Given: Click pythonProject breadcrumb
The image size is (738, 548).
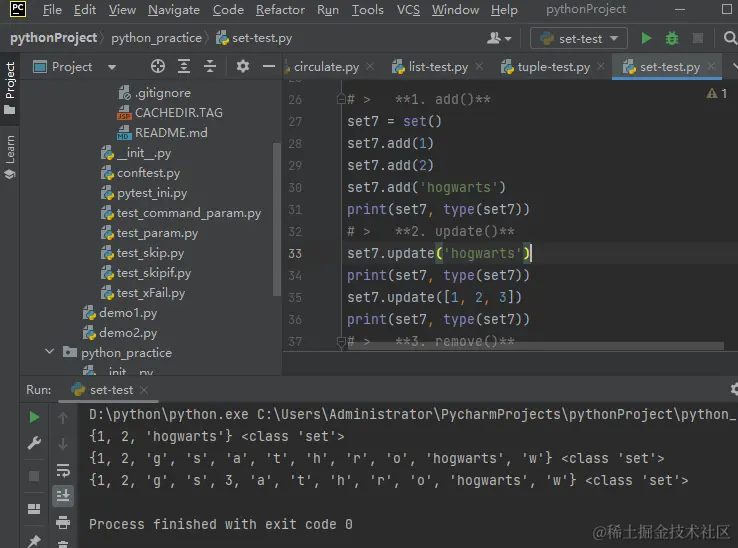Looking at the screenshot, I should pos(53,38).
